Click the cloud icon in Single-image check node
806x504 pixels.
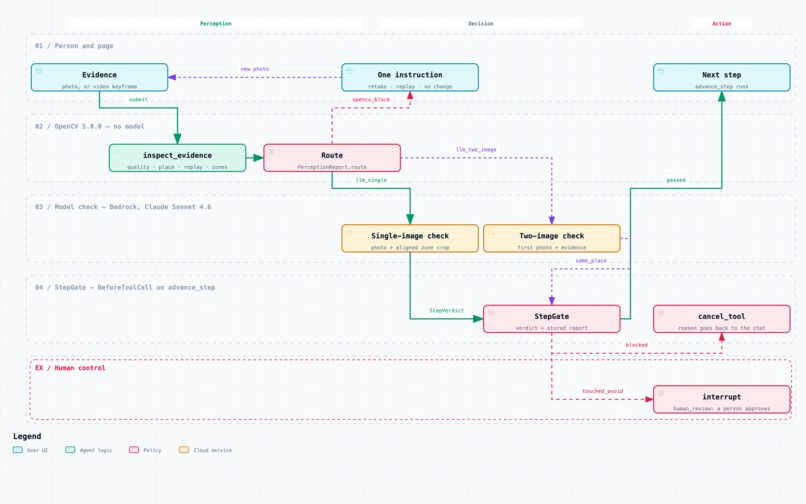click(x=350, y=232)
